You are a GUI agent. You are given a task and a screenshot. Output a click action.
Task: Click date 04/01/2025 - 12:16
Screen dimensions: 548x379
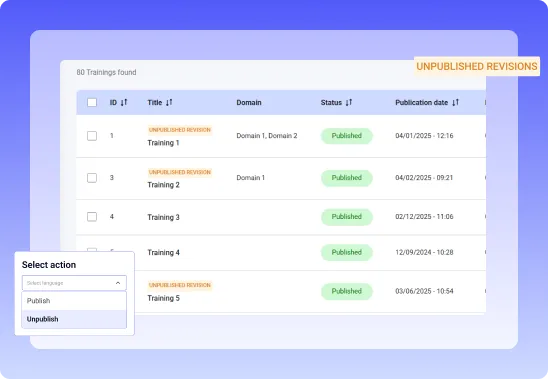[424, 136]
